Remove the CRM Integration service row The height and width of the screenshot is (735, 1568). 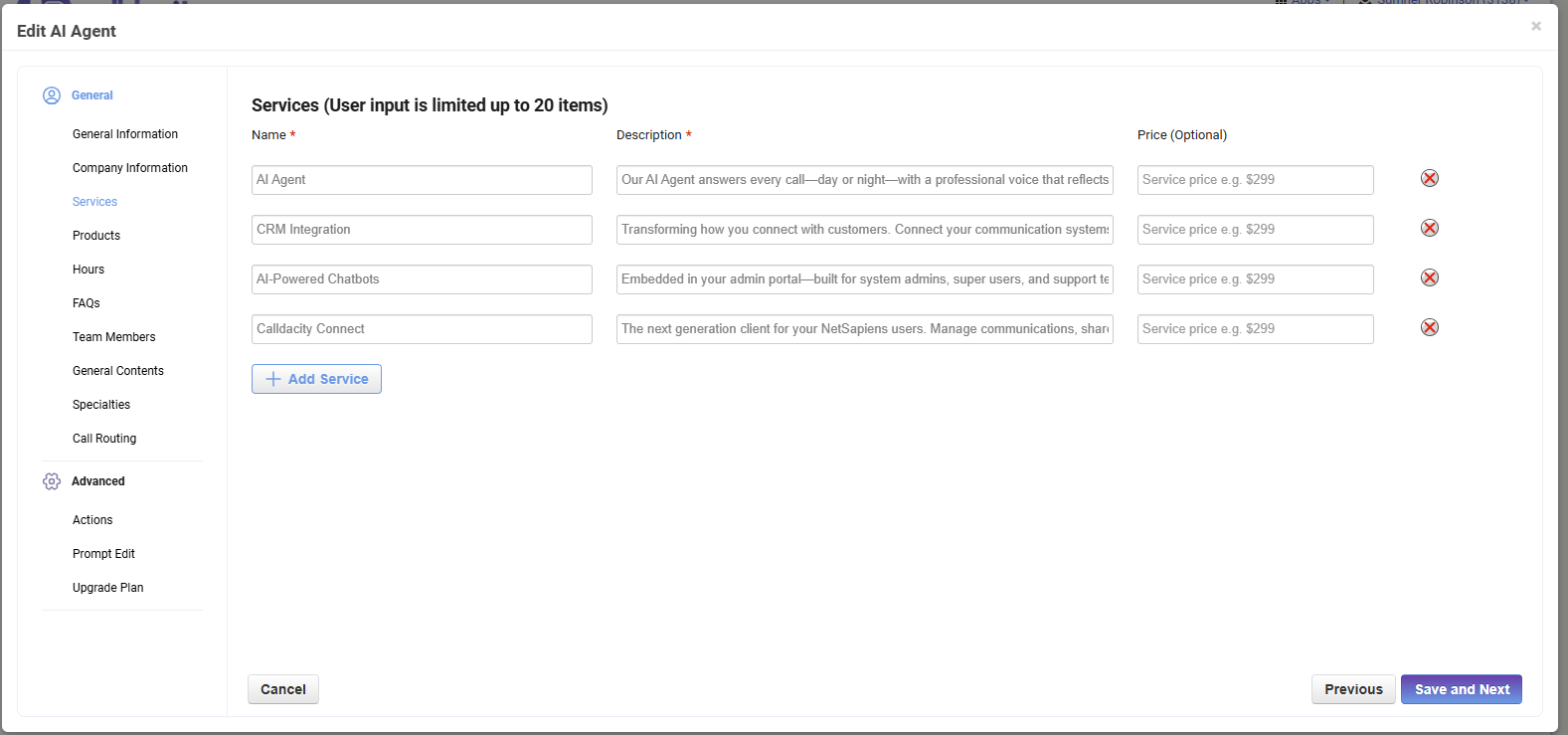[1429, 229]
